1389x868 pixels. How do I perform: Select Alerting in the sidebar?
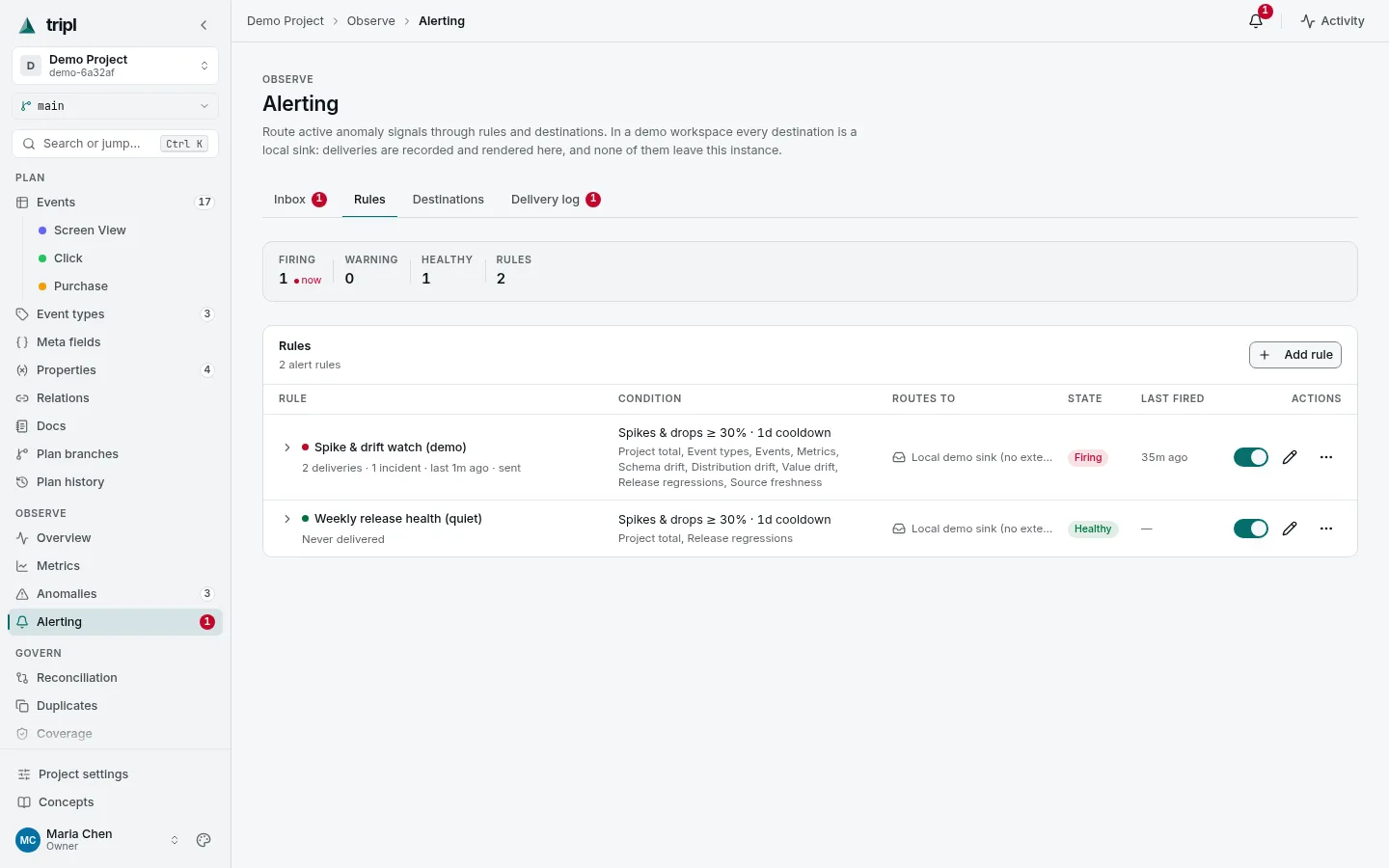(115, 622)
